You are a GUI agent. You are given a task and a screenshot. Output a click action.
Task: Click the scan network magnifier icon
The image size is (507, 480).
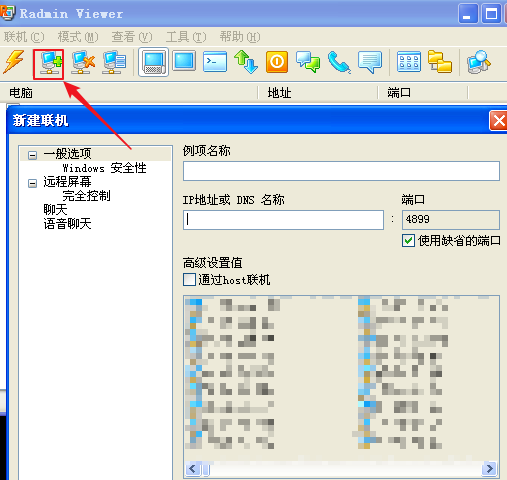[479, 62]
